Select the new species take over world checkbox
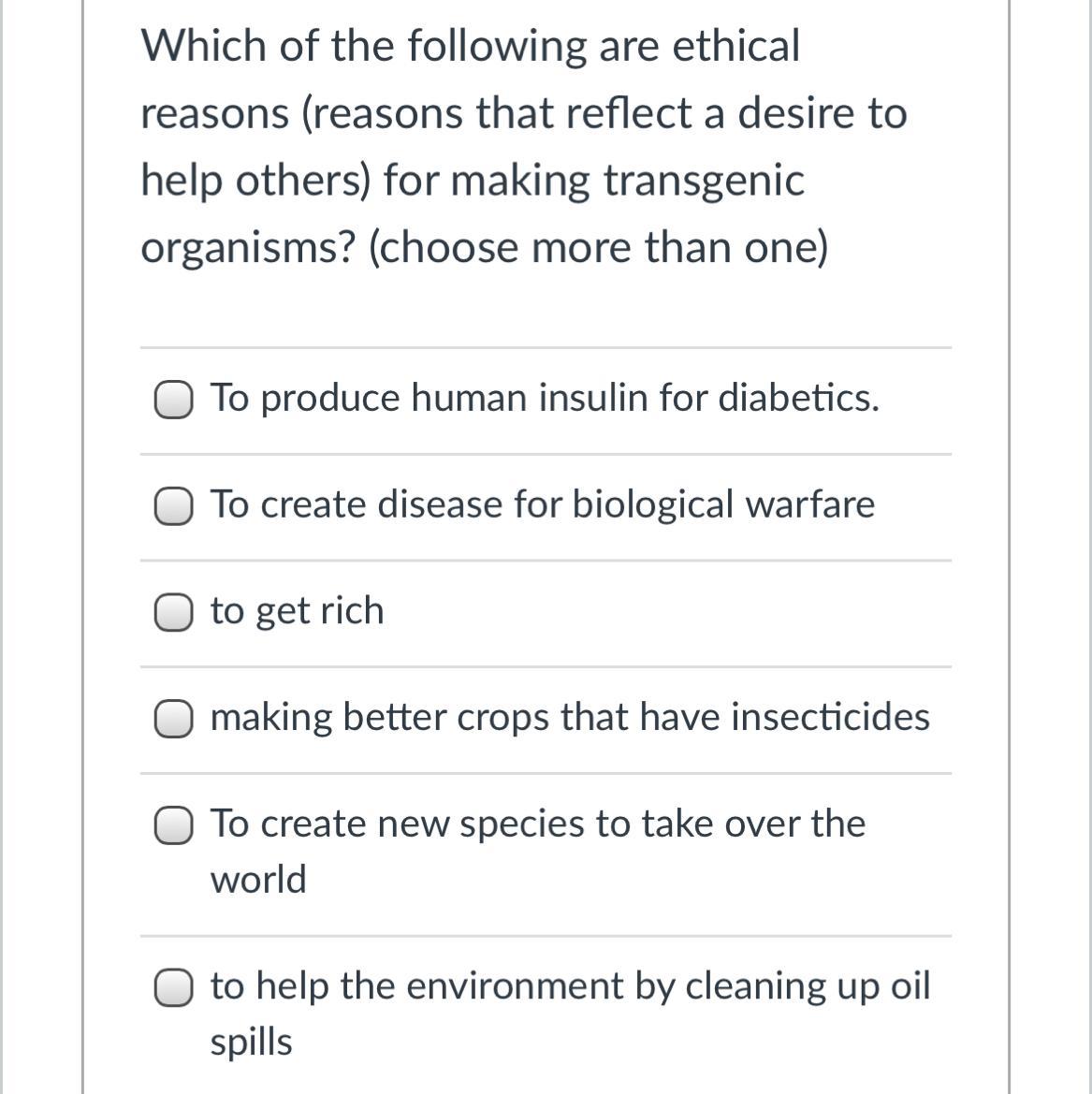 [173, 825]
